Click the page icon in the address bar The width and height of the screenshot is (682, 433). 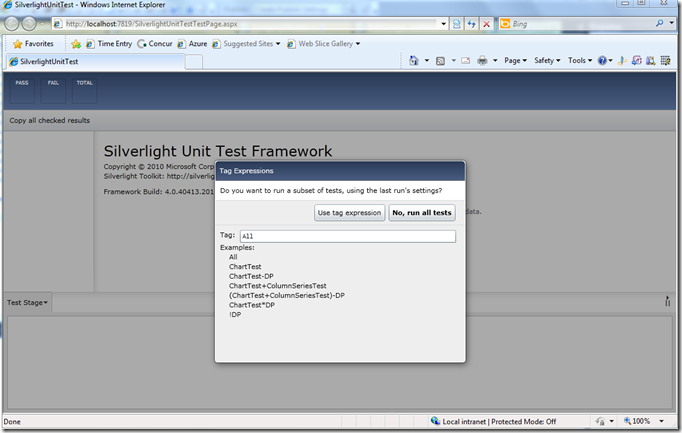coord(57,24)
